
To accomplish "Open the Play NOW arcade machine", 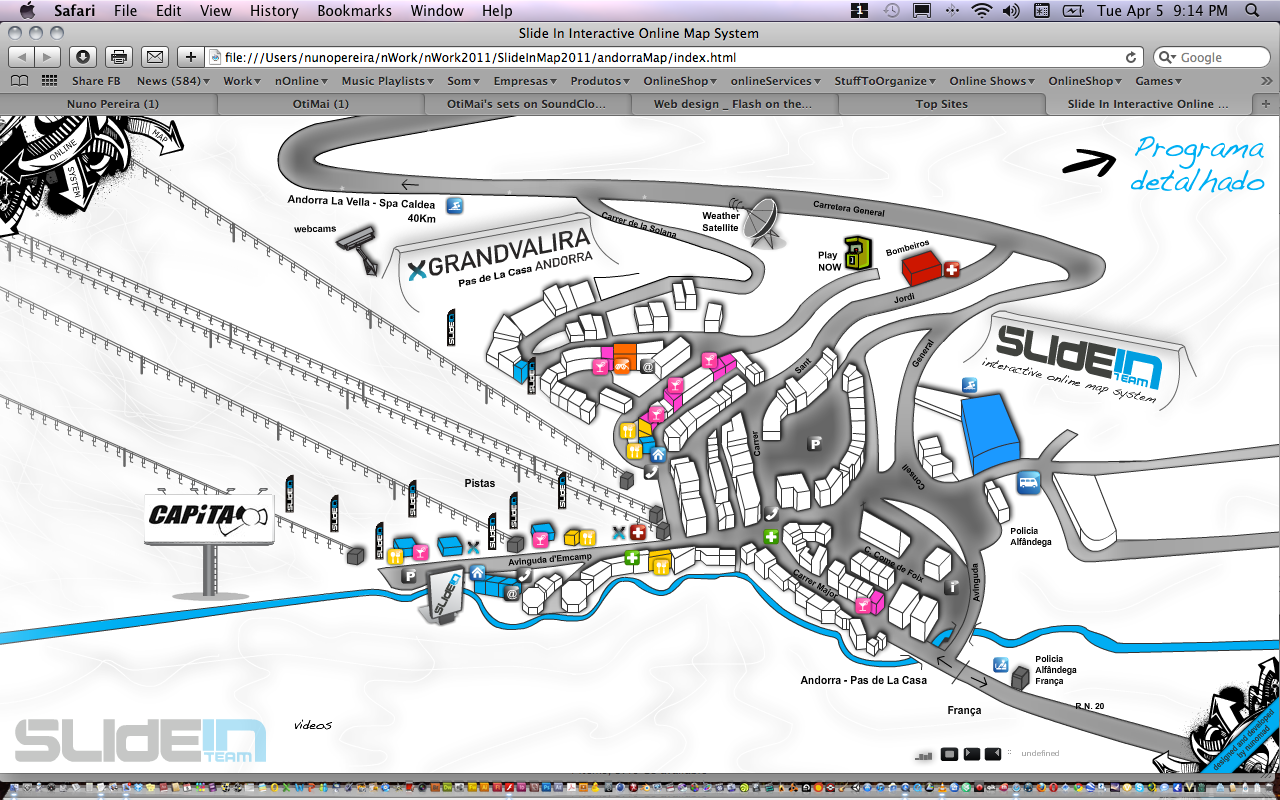I will pyautogui.click(x=857, y=254).
